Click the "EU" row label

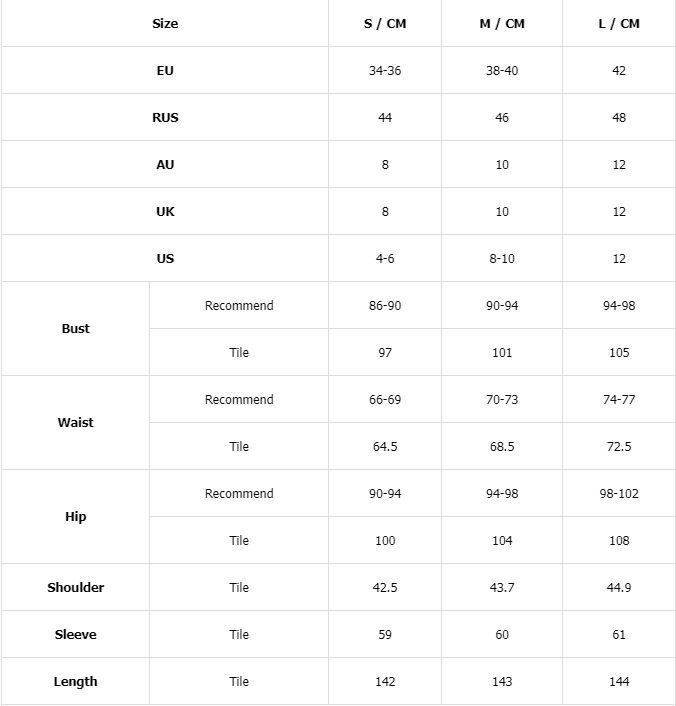click(165, 71)
